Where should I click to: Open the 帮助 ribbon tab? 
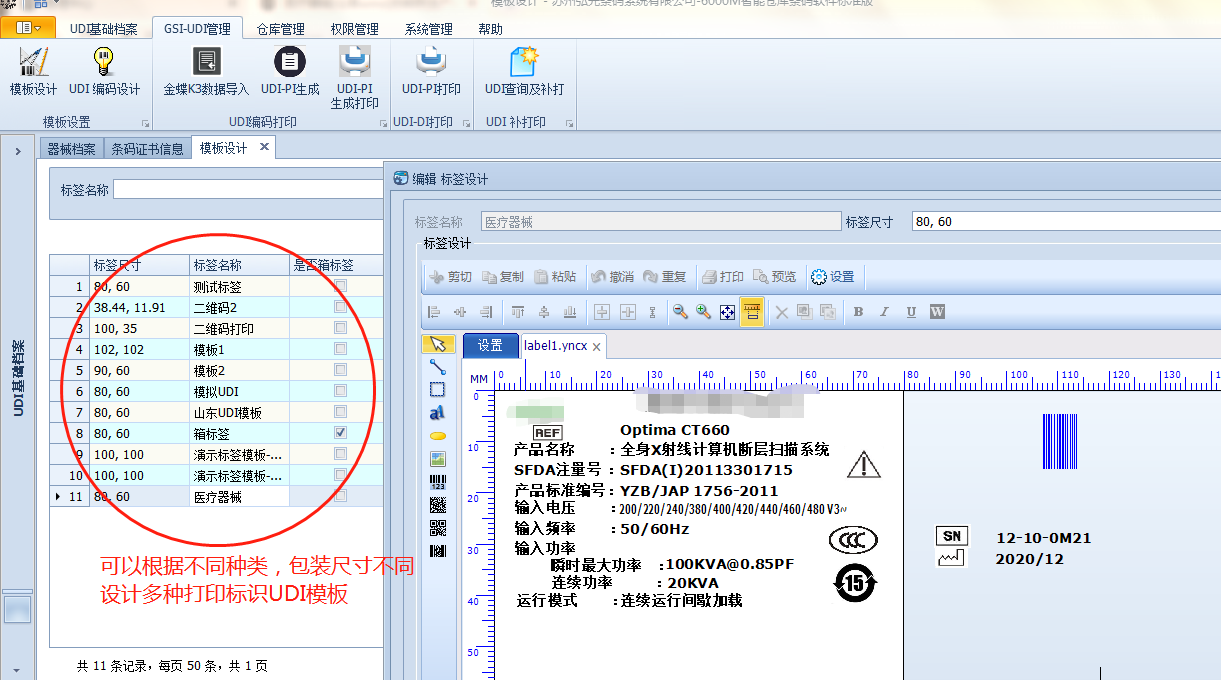pyautogui.click(x=490, y=29)
